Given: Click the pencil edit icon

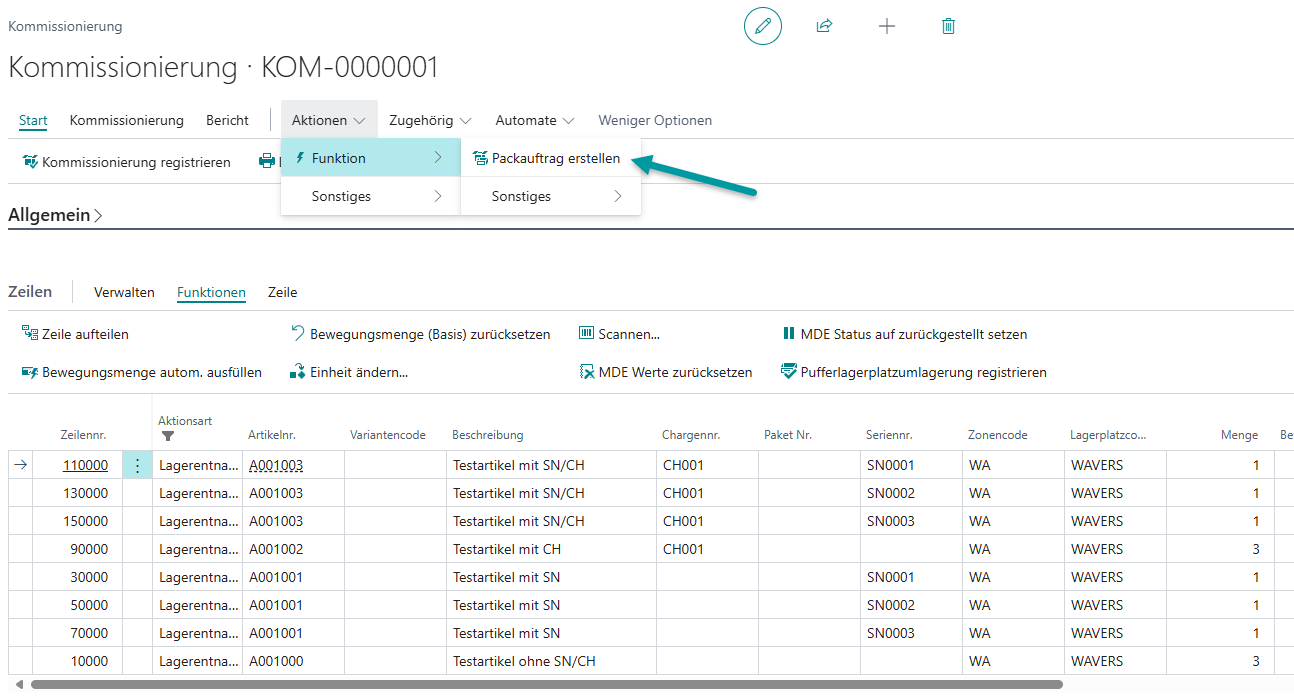Looking at the screenshot, I should [x=763, y=26].
